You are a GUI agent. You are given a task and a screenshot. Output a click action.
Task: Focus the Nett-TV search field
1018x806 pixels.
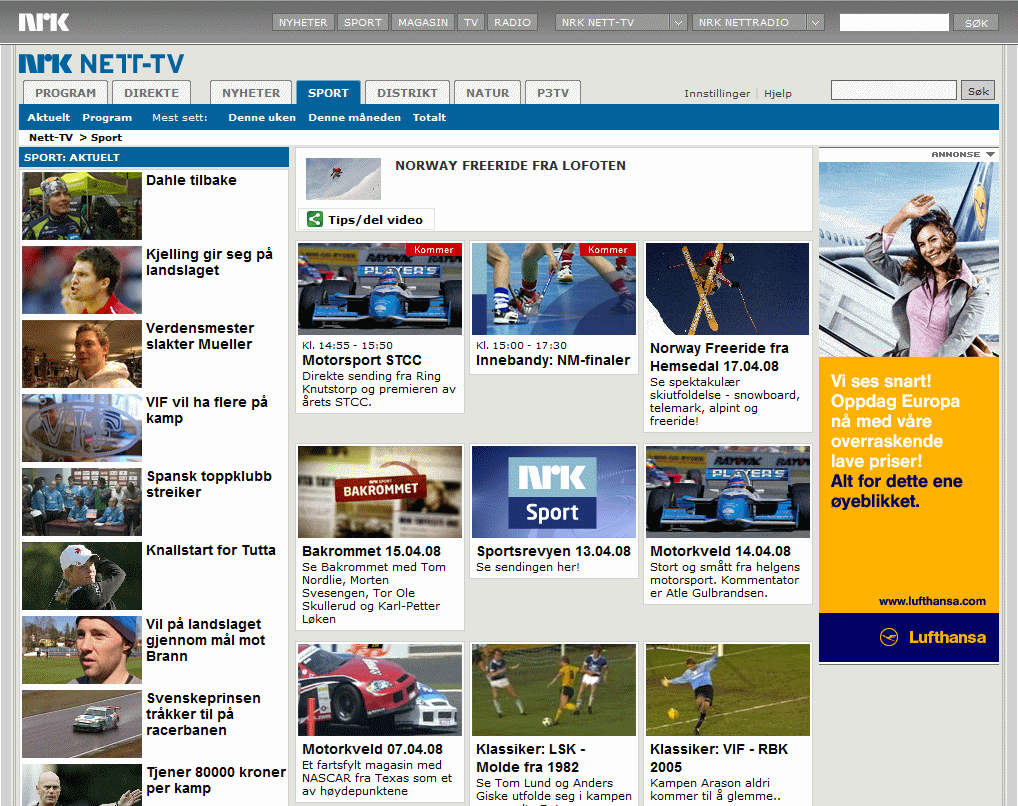[894, 90]
